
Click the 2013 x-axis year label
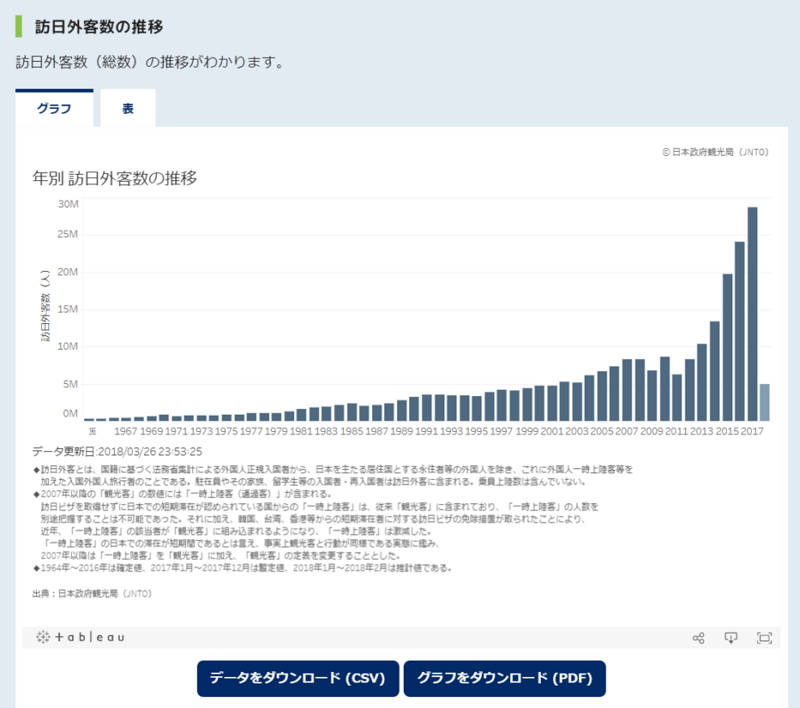tap(701, 431)
